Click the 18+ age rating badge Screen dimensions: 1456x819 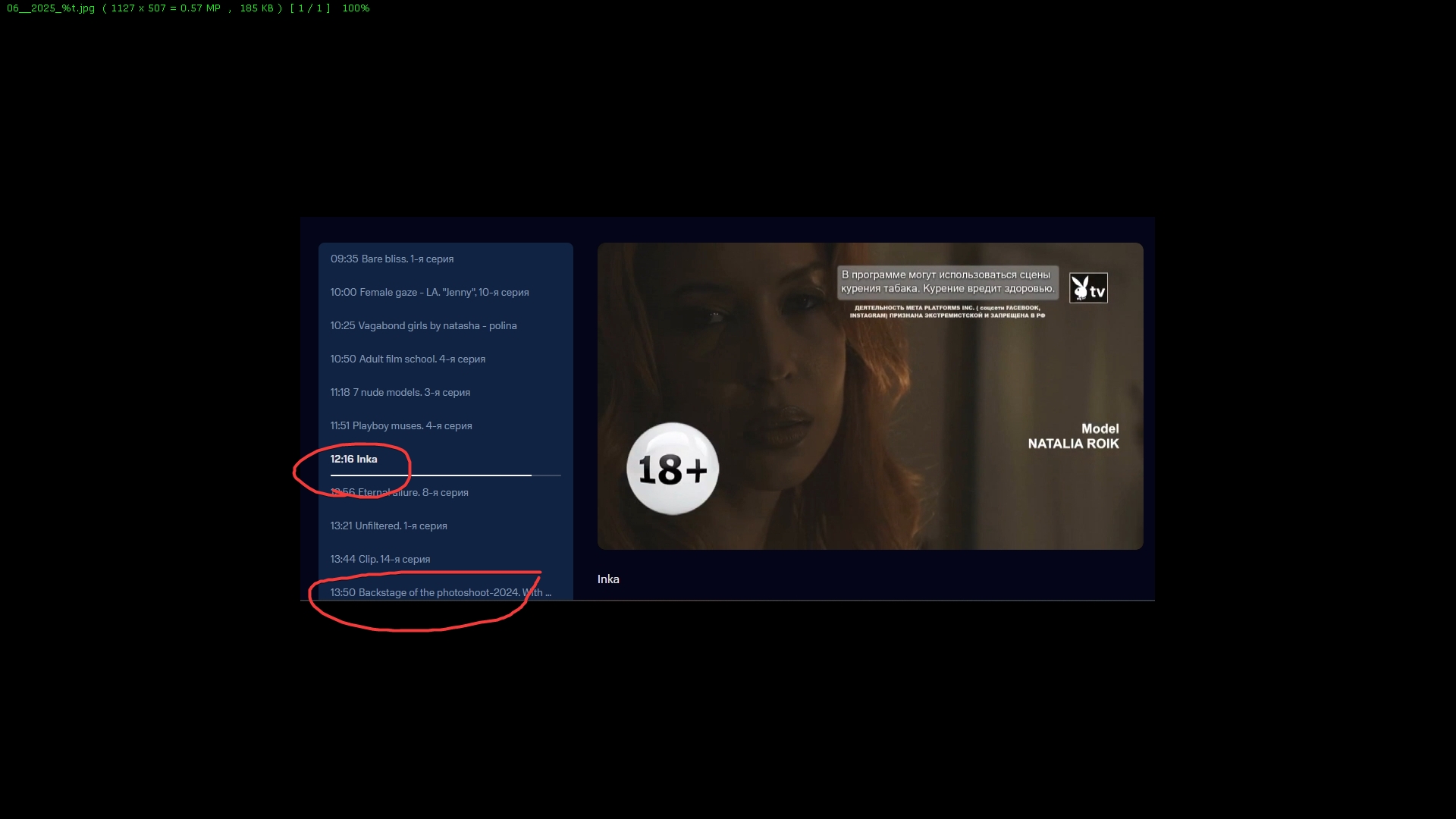[673, 469]
